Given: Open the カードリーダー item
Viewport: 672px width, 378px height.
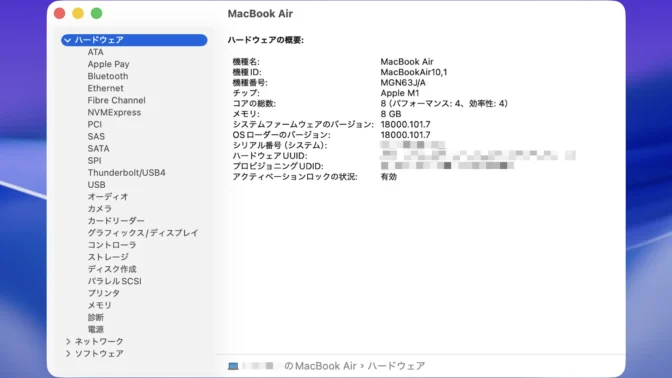Looking at the screenshot, I should click(x=116, y=221).
